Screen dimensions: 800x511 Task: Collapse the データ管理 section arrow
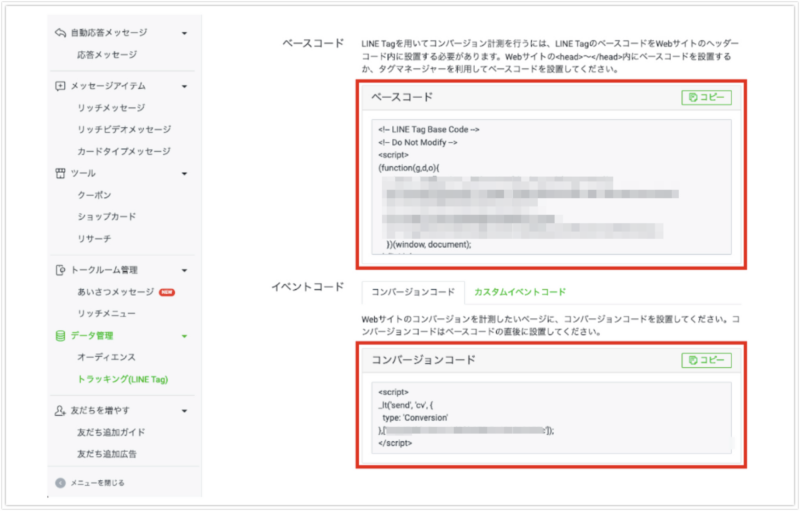pyautogui.click(x=185, y=336)
